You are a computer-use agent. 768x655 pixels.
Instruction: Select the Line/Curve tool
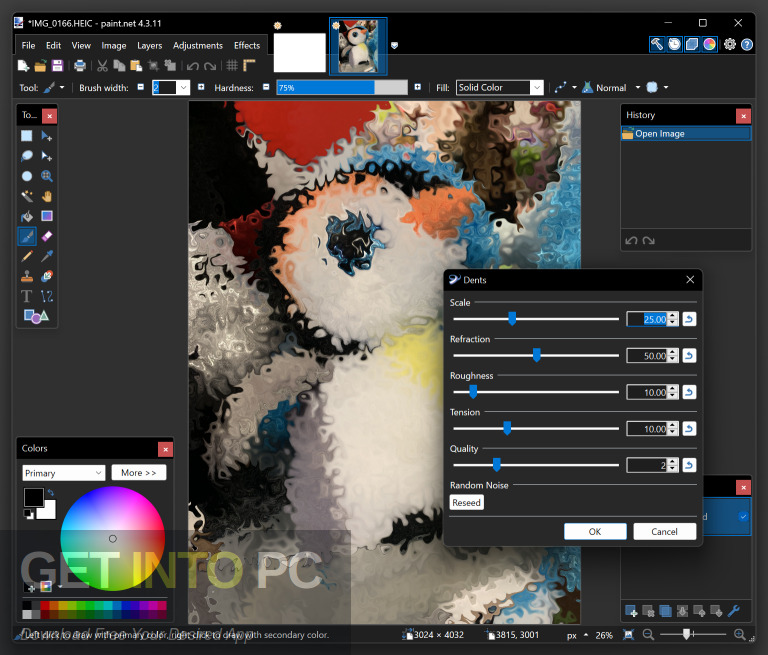tap(47, 296)
